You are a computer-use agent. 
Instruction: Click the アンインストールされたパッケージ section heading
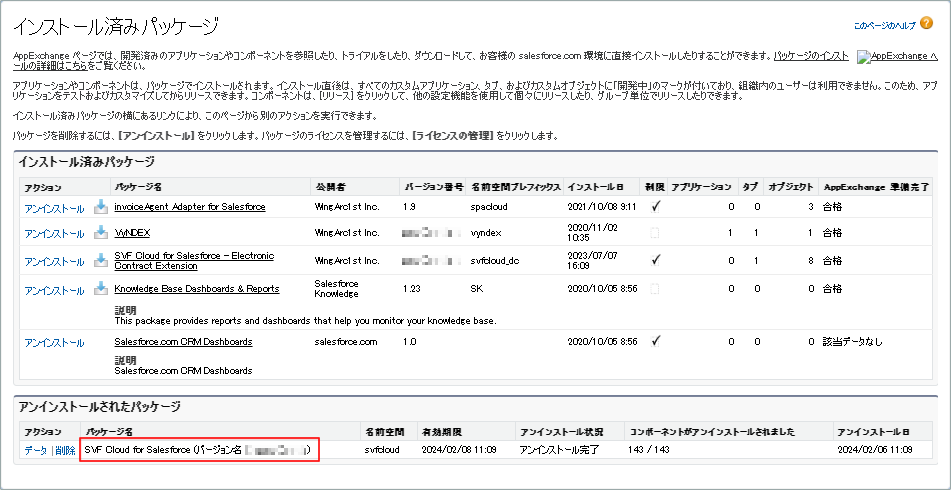point(99,406)
